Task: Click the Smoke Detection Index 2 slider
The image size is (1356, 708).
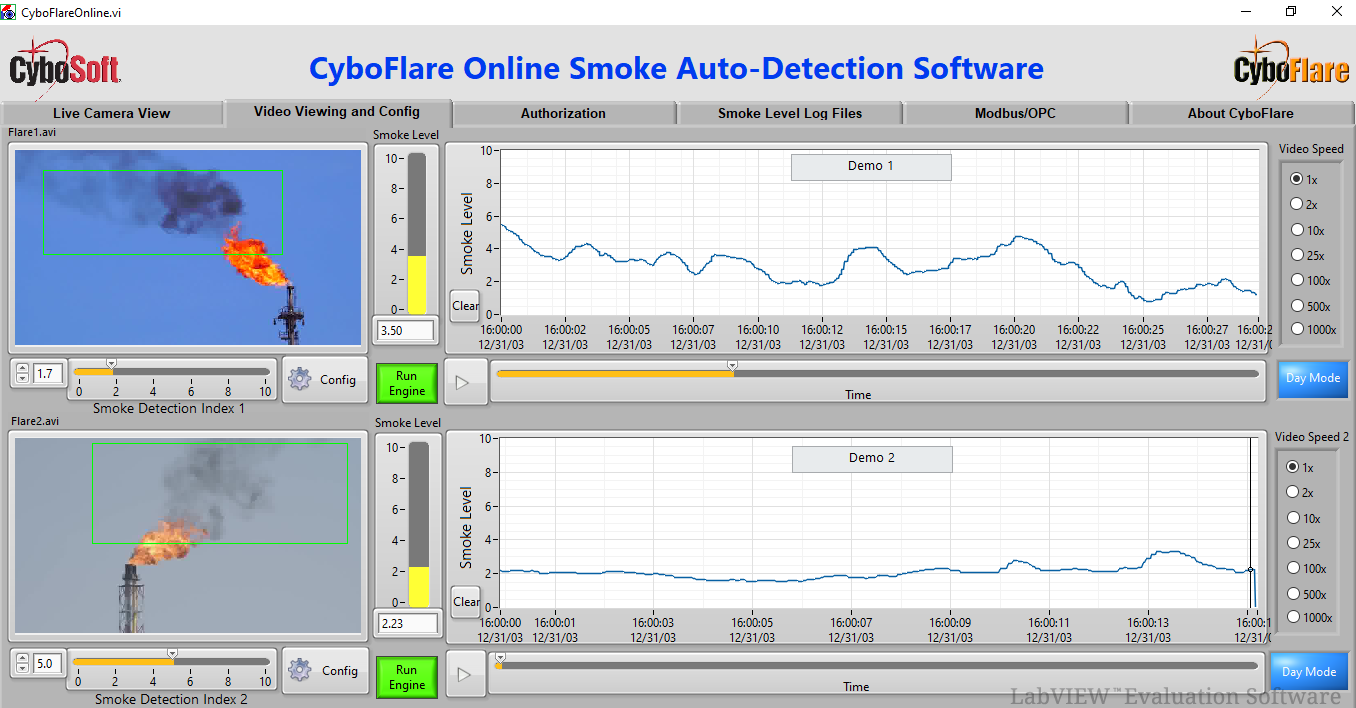Action: pyautogui.click(x=171, y=661)
